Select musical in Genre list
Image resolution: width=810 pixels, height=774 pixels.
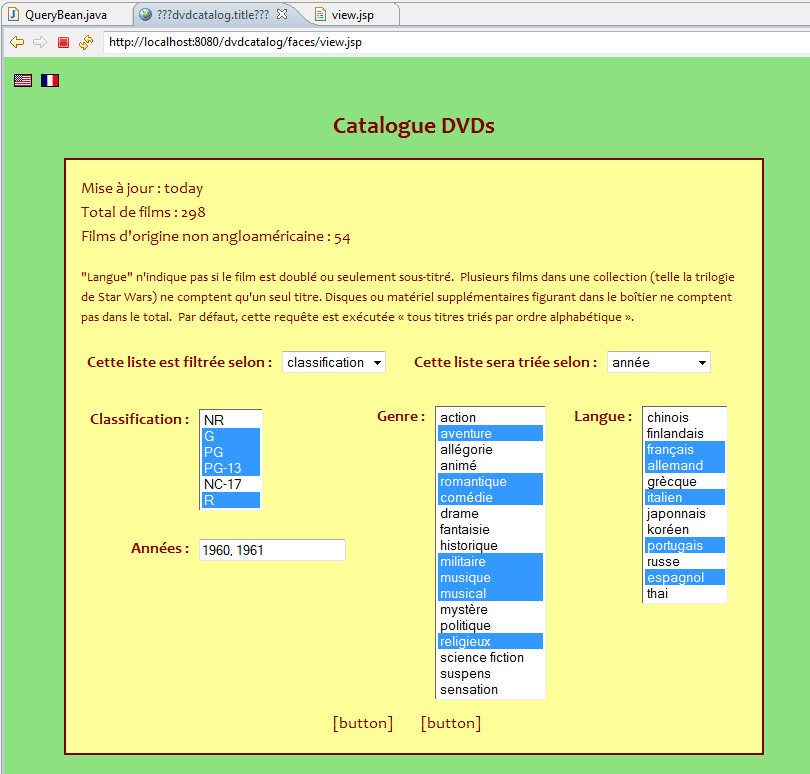click(x=490, y=593)
